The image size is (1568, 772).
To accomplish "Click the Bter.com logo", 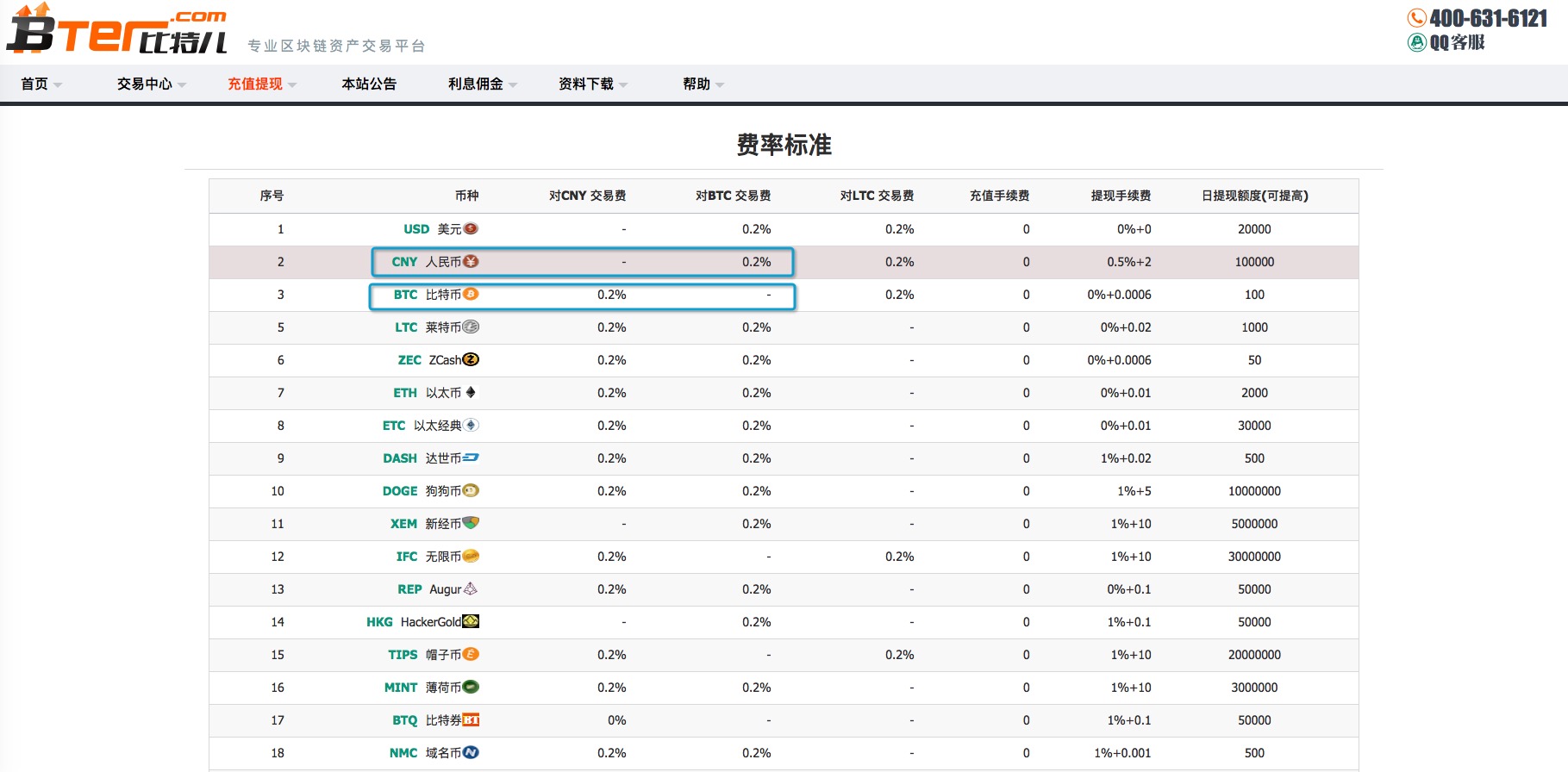I will [x=118, y=29].
